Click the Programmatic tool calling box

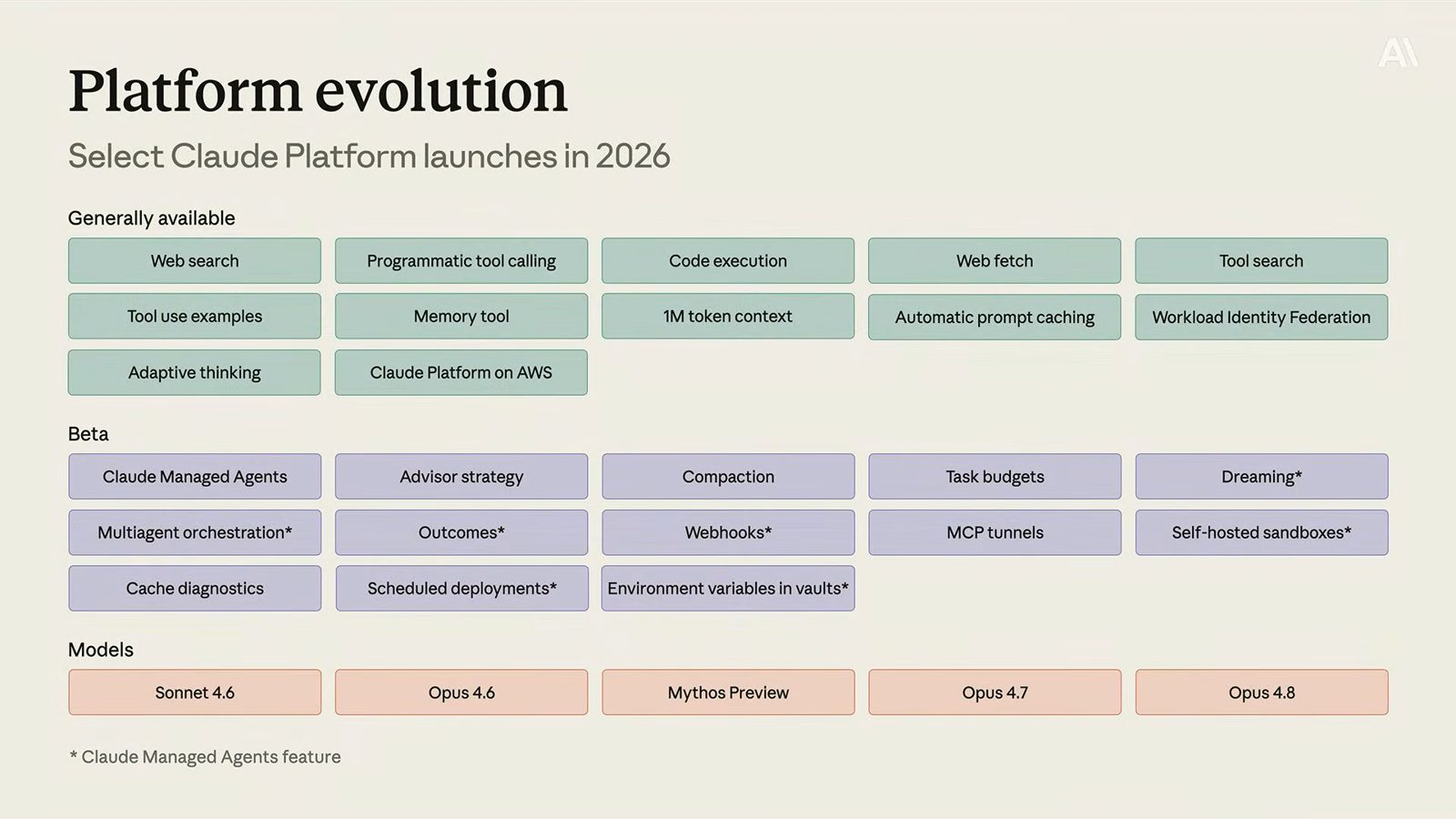click(x=461, y=261)
